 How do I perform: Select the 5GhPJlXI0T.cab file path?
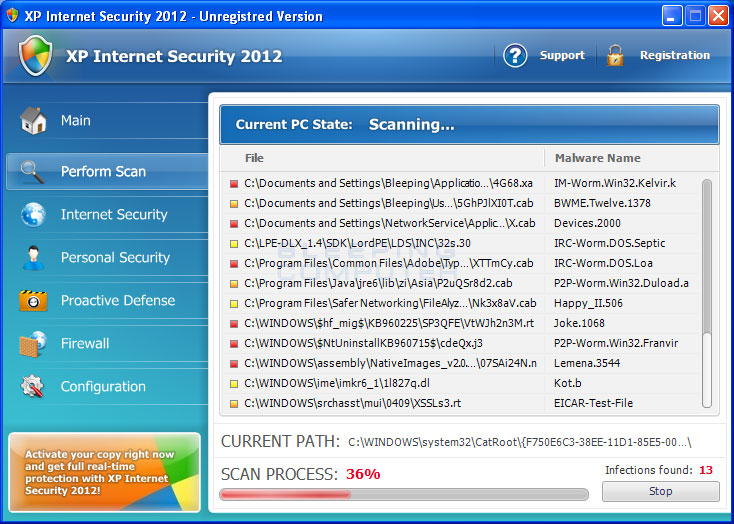click(x=389, y=204)
